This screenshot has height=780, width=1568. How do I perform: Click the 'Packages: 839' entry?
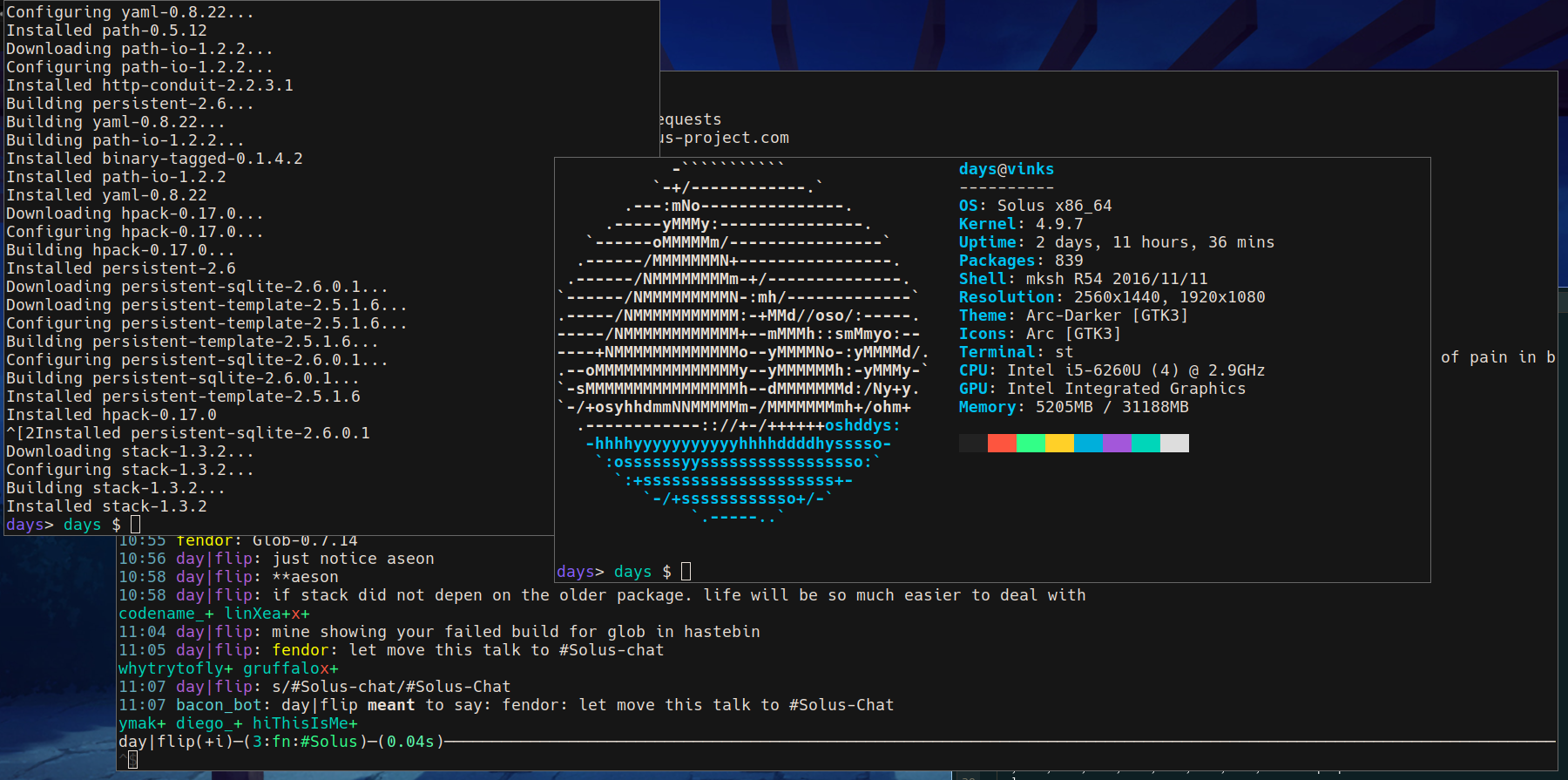[x=1021, y=261]
